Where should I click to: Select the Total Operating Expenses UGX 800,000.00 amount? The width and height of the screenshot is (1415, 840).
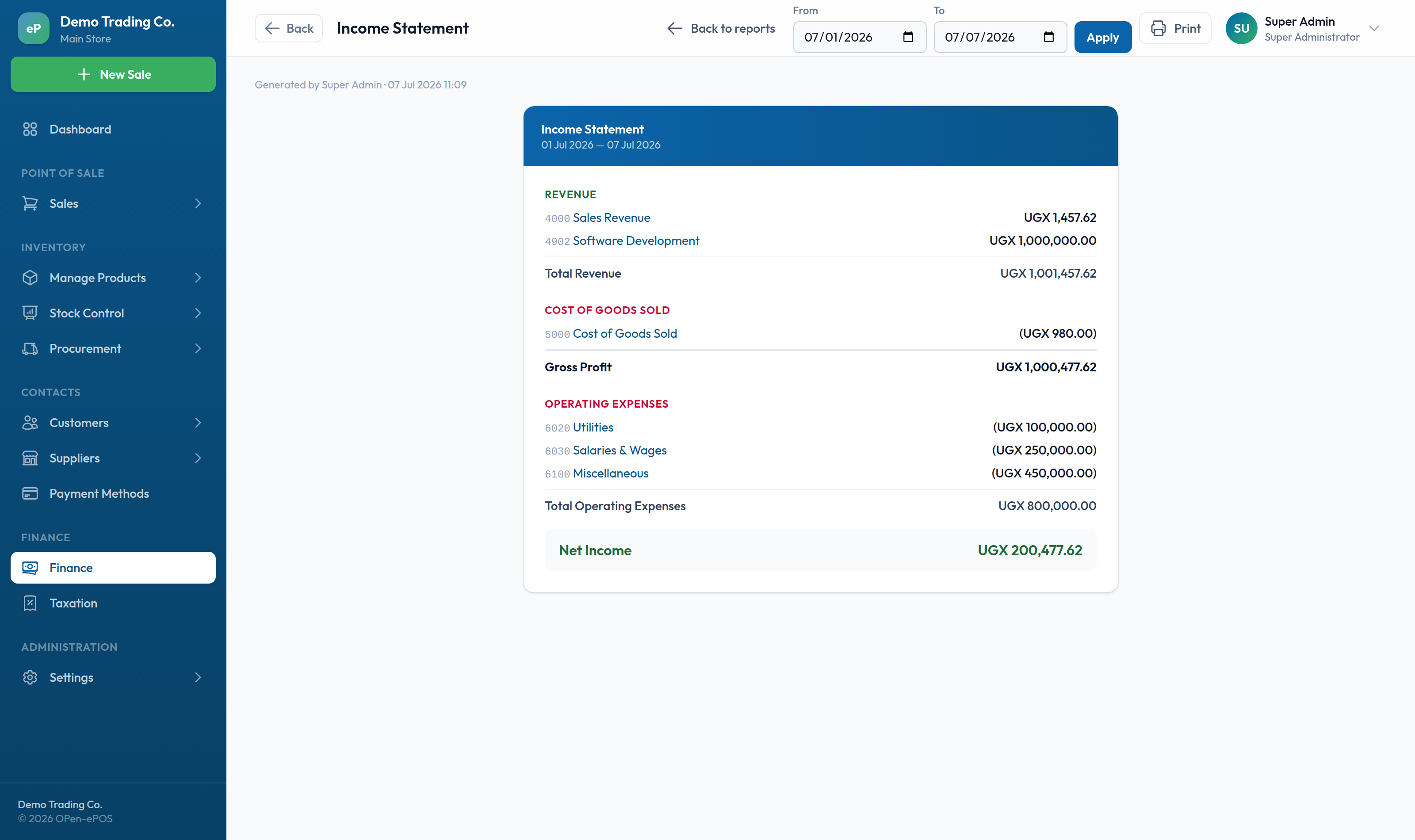[1047, 506]
